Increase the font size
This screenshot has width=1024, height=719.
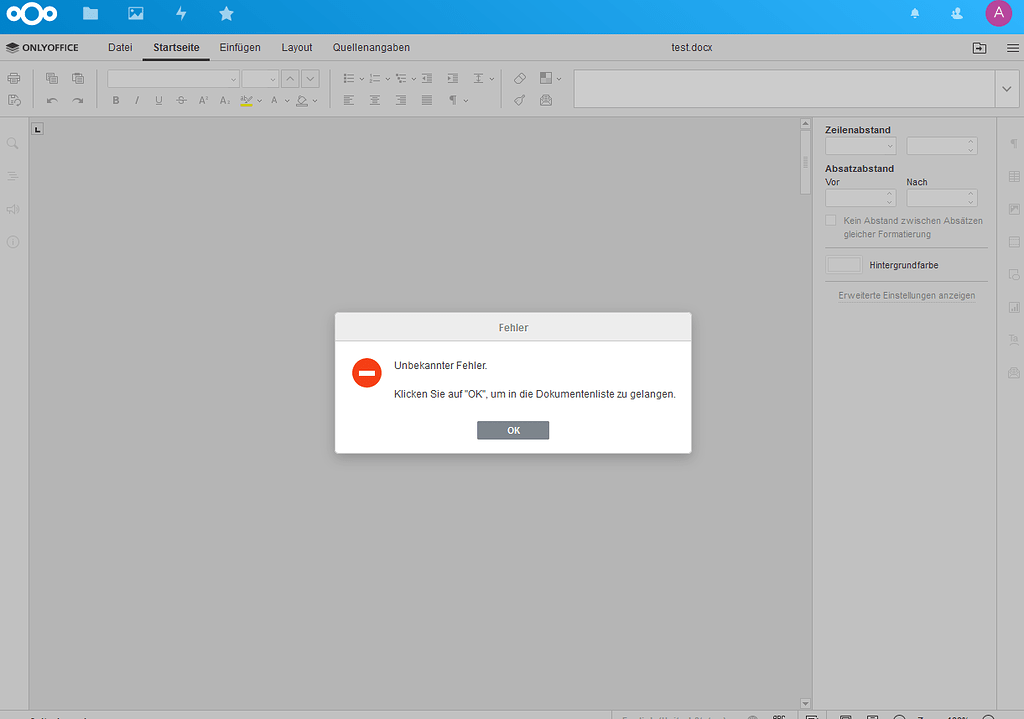point(290,79)
